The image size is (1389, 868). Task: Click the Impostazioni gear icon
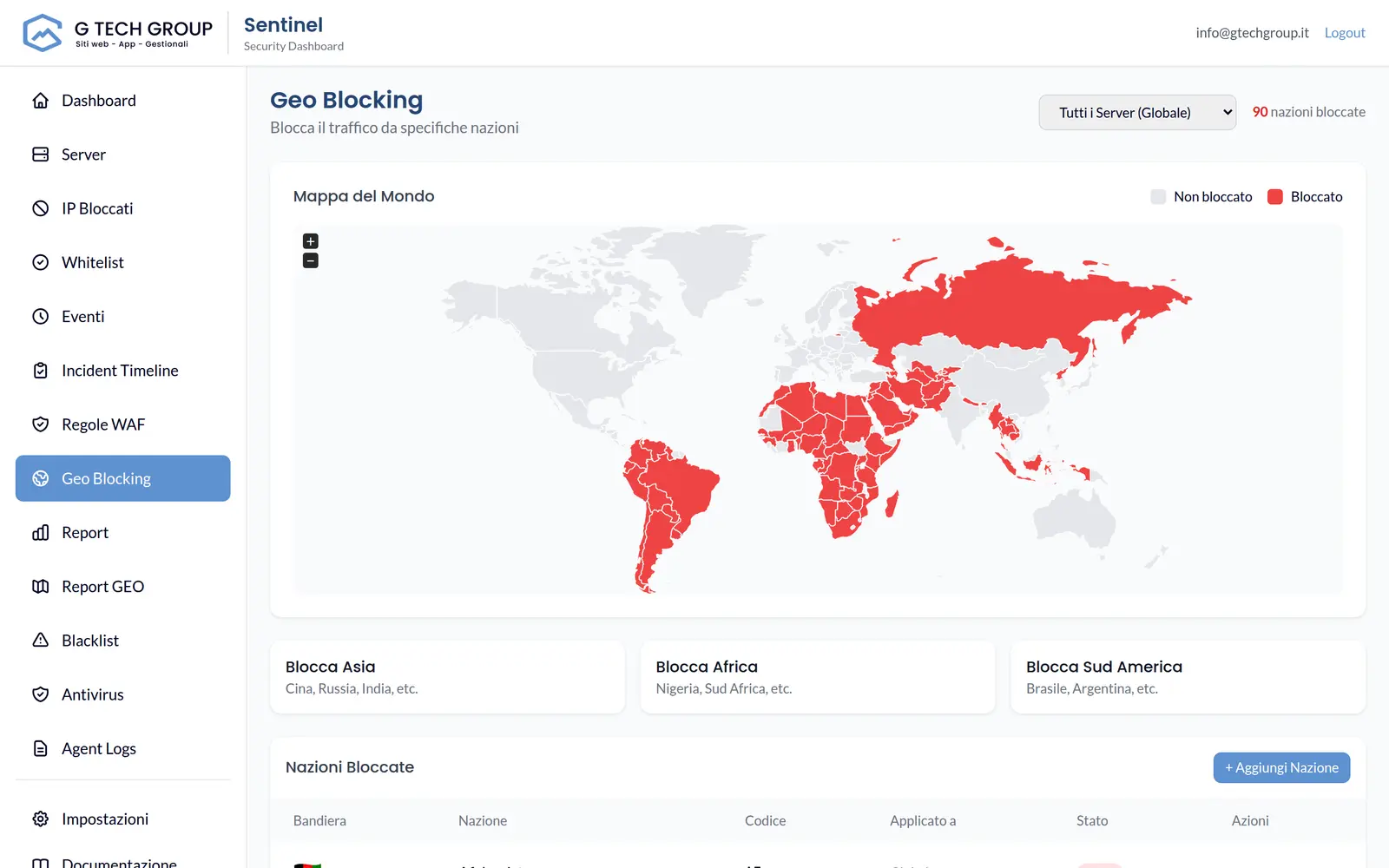41,819
